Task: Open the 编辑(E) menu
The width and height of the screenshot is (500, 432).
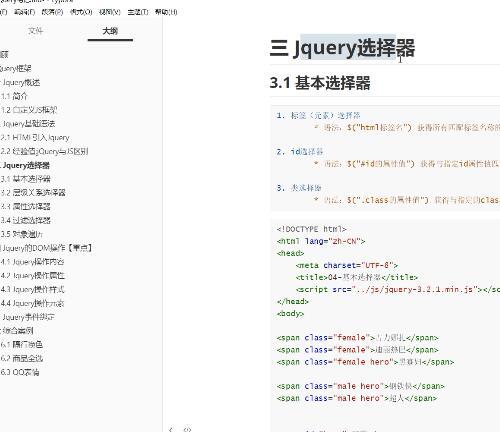Action: [24, 12]
